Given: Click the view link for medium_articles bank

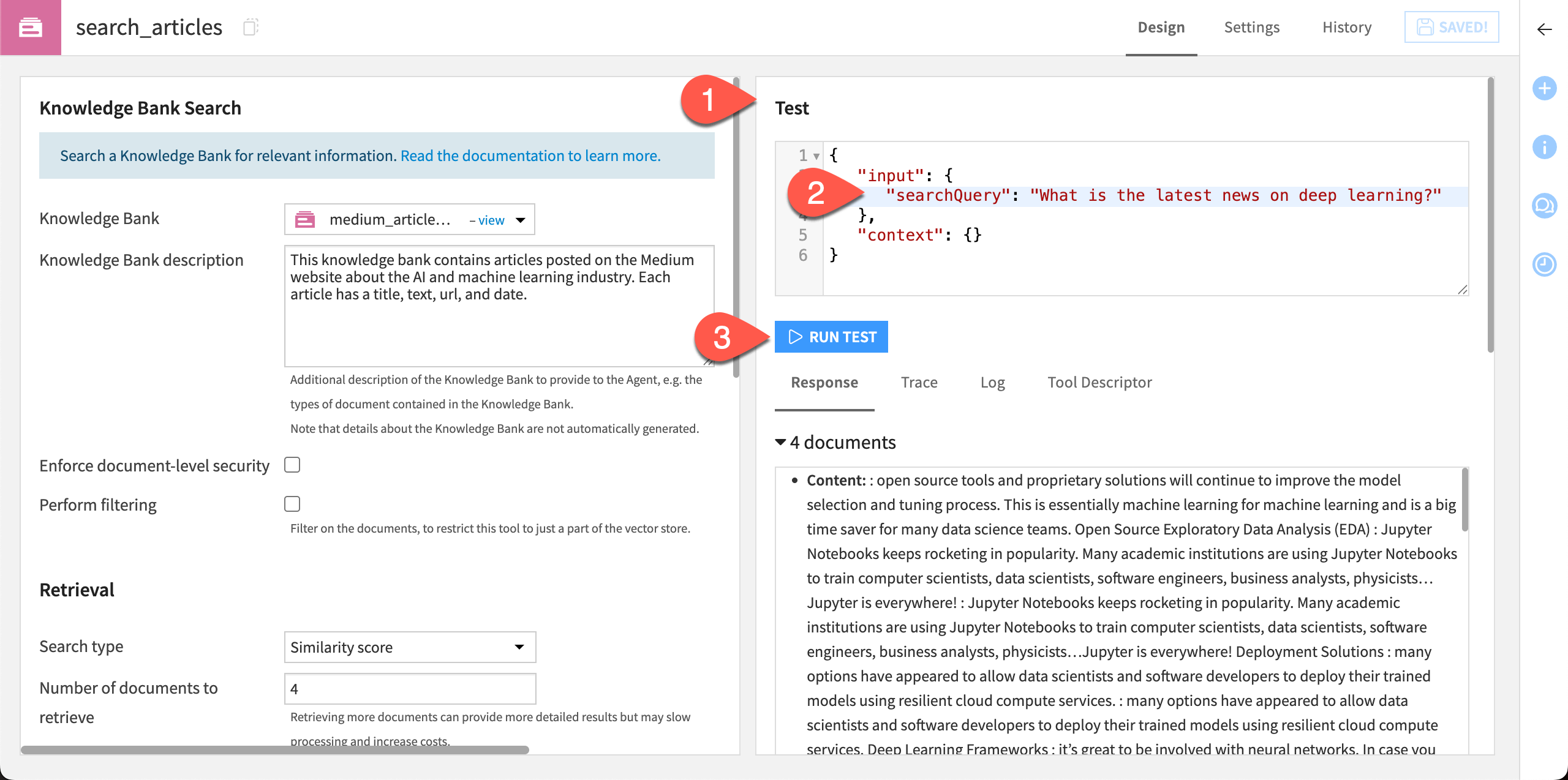Looking at the screenshot, I should click(x=491, y=220).
